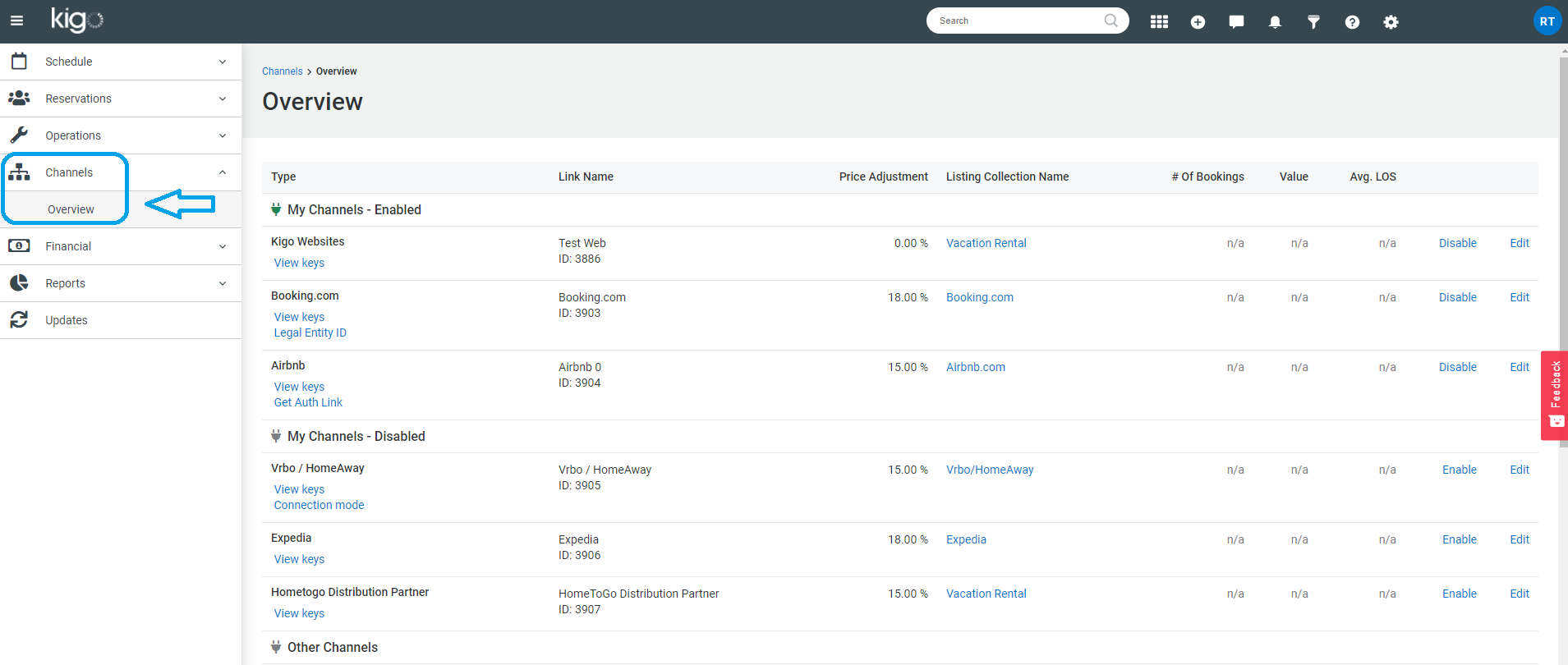
Task: View keys for Booking.com
Action: (x=299, y=317)
